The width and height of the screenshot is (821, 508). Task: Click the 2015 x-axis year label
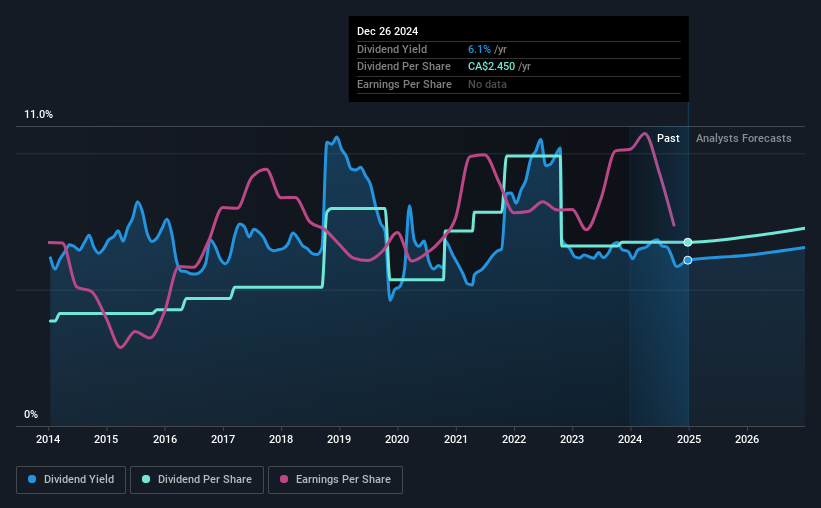pyautogui.click(x=106, y=439)
